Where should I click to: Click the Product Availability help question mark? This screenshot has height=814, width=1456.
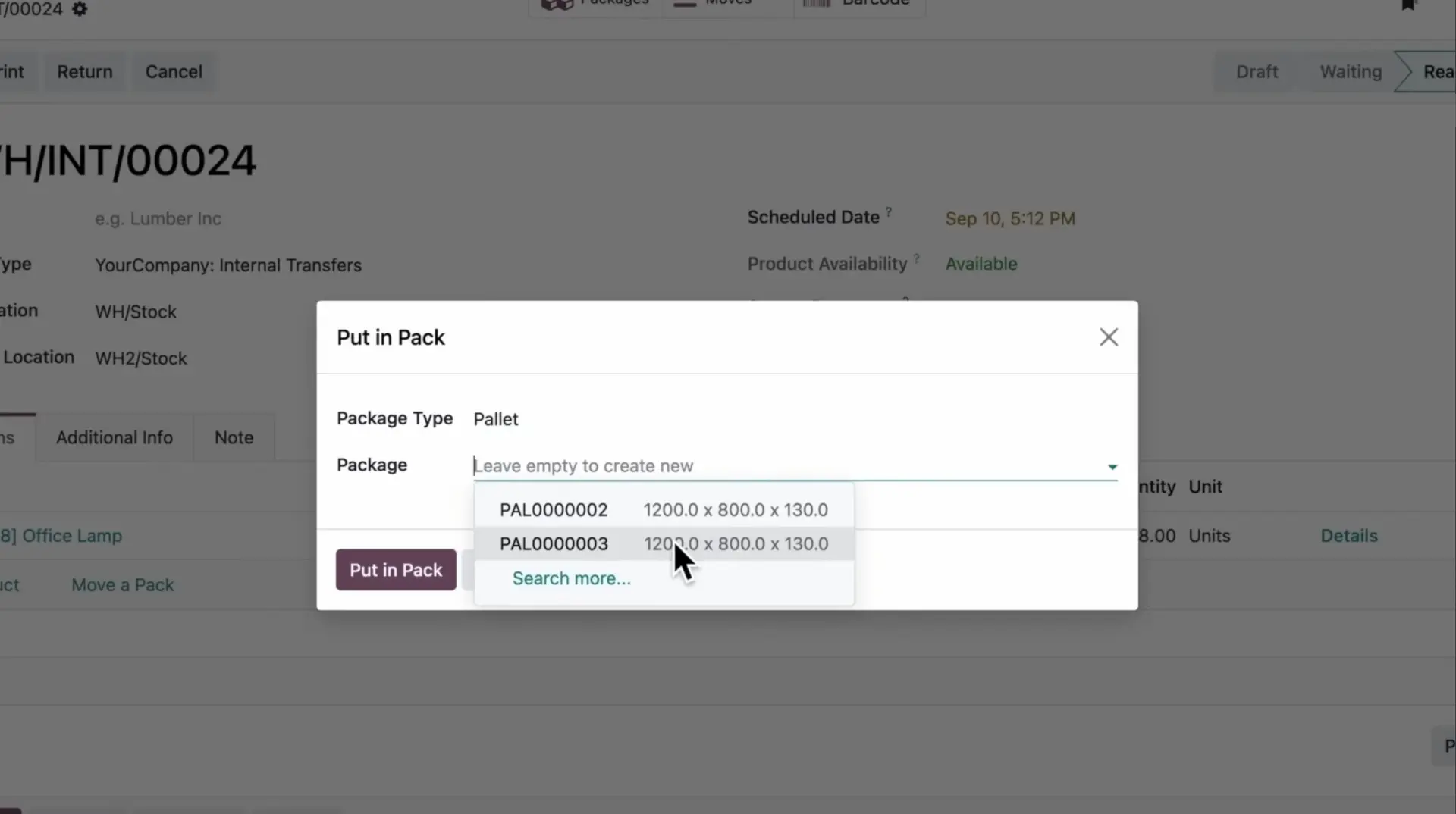tap(917, 258)
